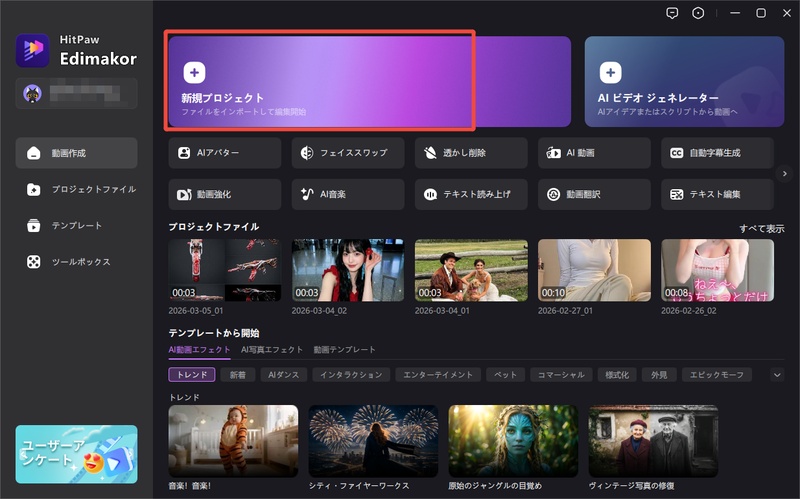Switch to AI写真エフェクト tab
The height and width of the screenshot is (499, 800).
[272, 350]
